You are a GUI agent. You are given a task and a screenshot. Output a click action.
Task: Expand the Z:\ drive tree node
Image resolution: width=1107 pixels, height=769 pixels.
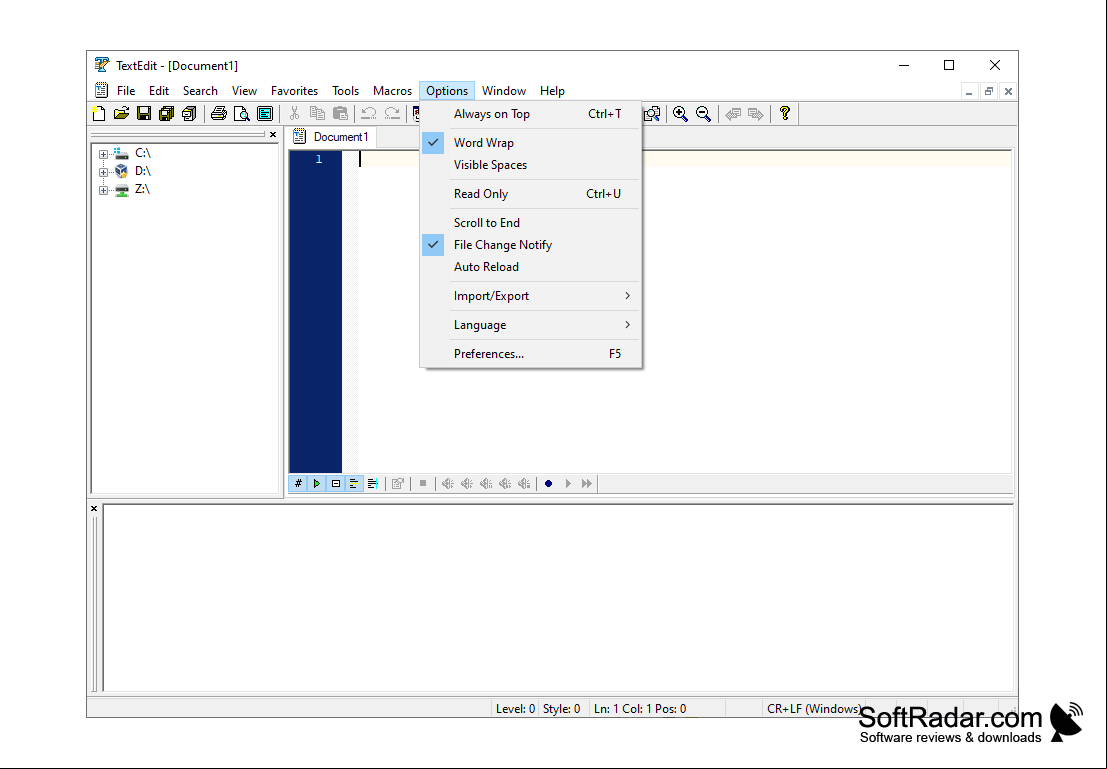click(103, 190)
